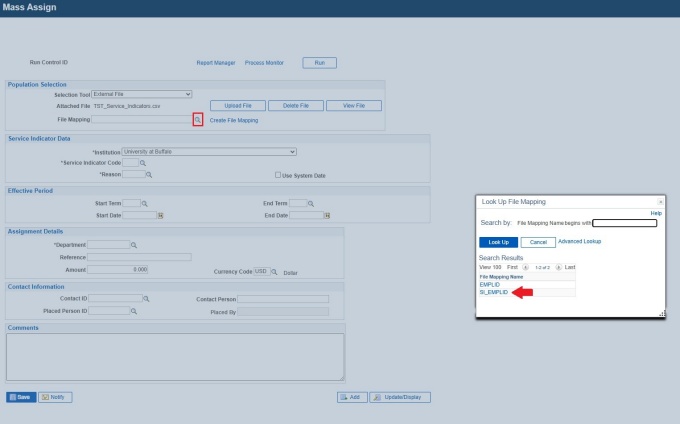
Task: Save the Mass Assign page
Action: click(20, 397)
